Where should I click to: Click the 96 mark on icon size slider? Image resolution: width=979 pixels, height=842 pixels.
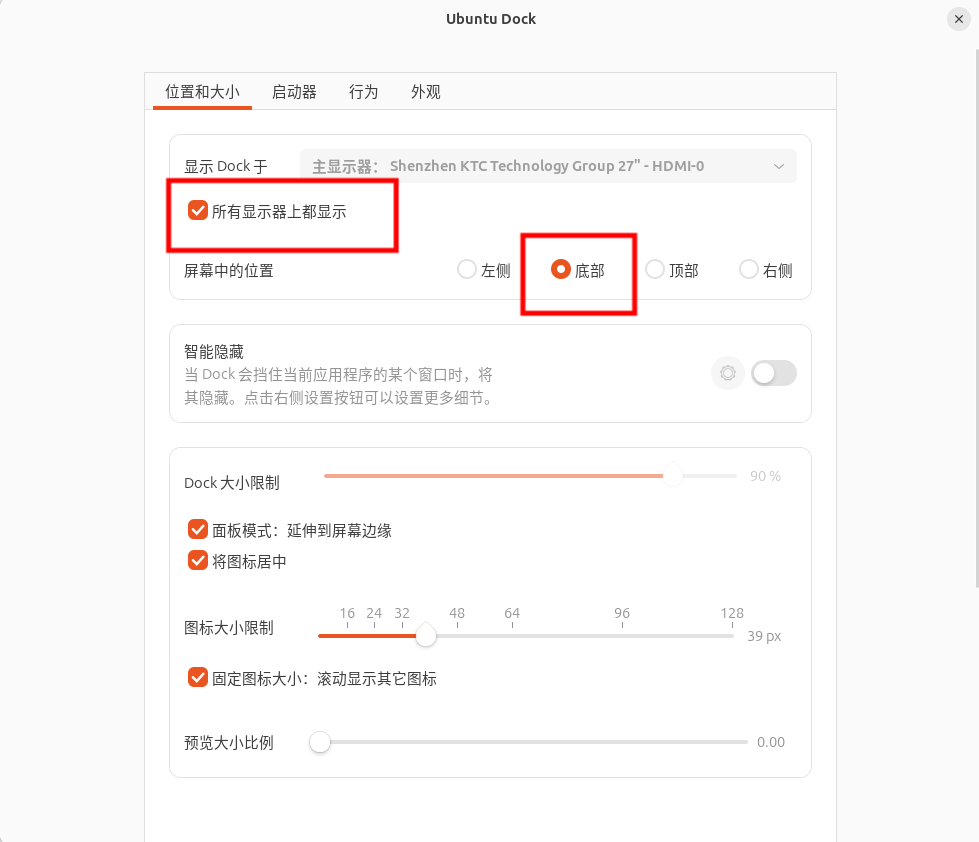pos(622,634)
